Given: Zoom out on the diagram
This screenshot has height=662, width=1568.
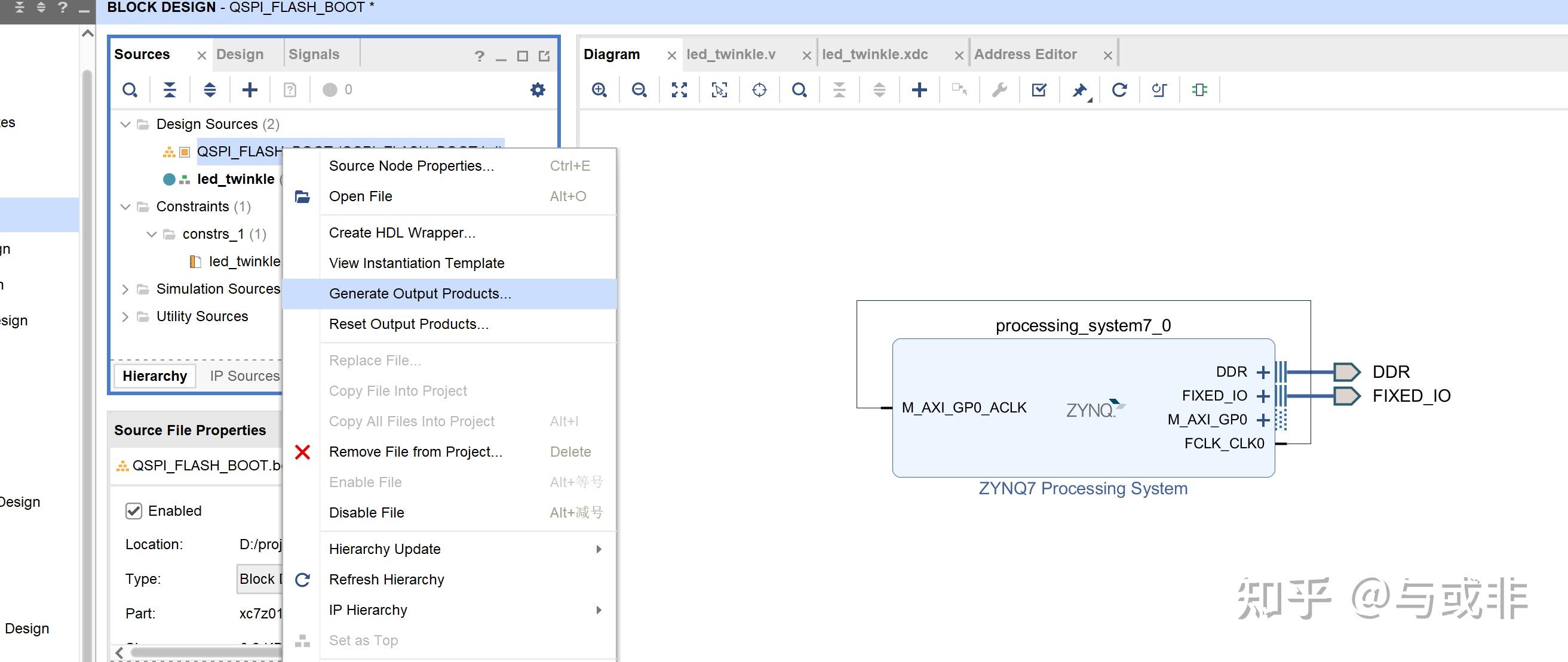Looking at the screenshot, I should pos(639,90).
